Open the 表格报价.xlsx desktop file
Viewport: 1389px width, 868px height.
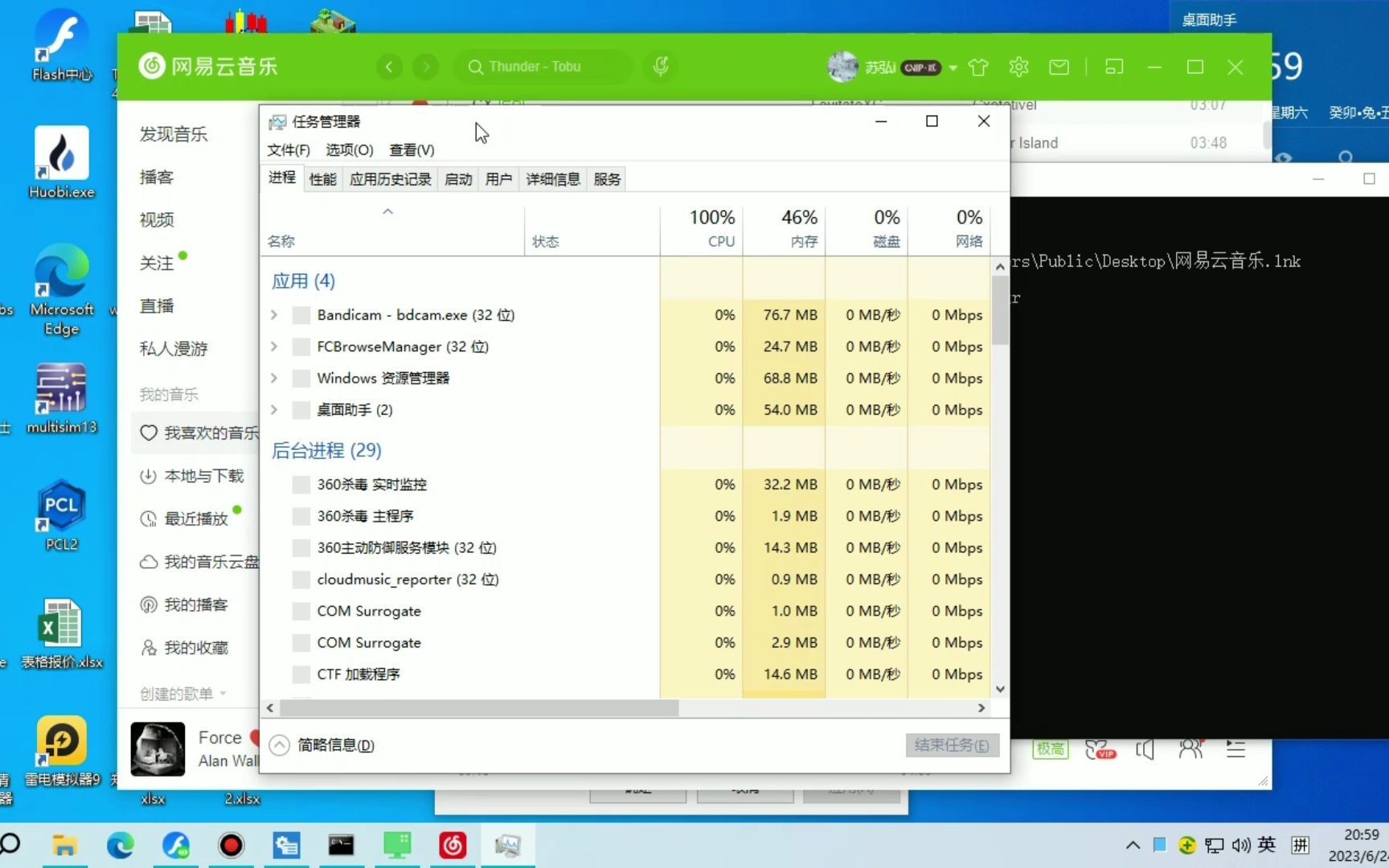click(x=62, y=634)
